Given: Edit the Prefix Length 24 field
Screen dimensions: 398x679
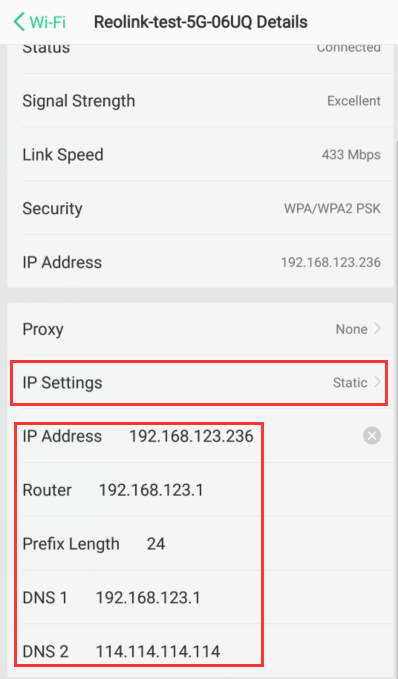Looking at the screenshot, I should (x=156, y=544).
